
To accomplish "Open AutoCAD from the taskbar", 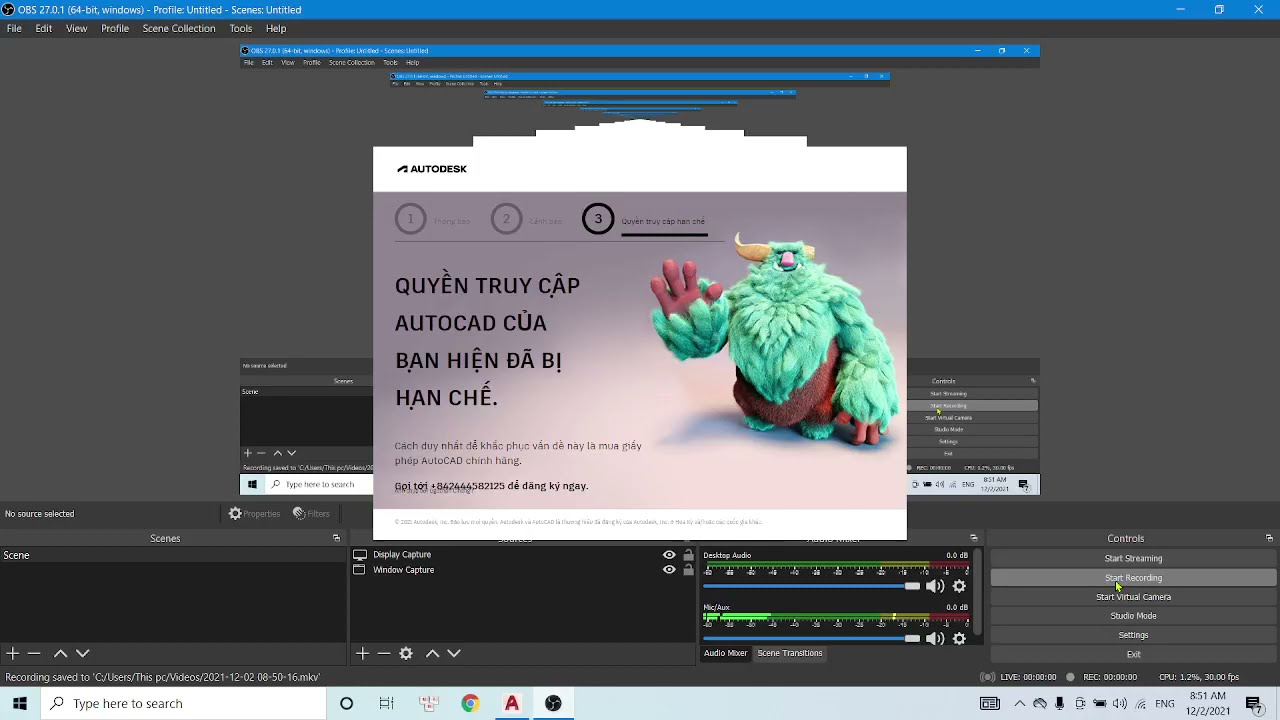I will [x=511, y=703].
